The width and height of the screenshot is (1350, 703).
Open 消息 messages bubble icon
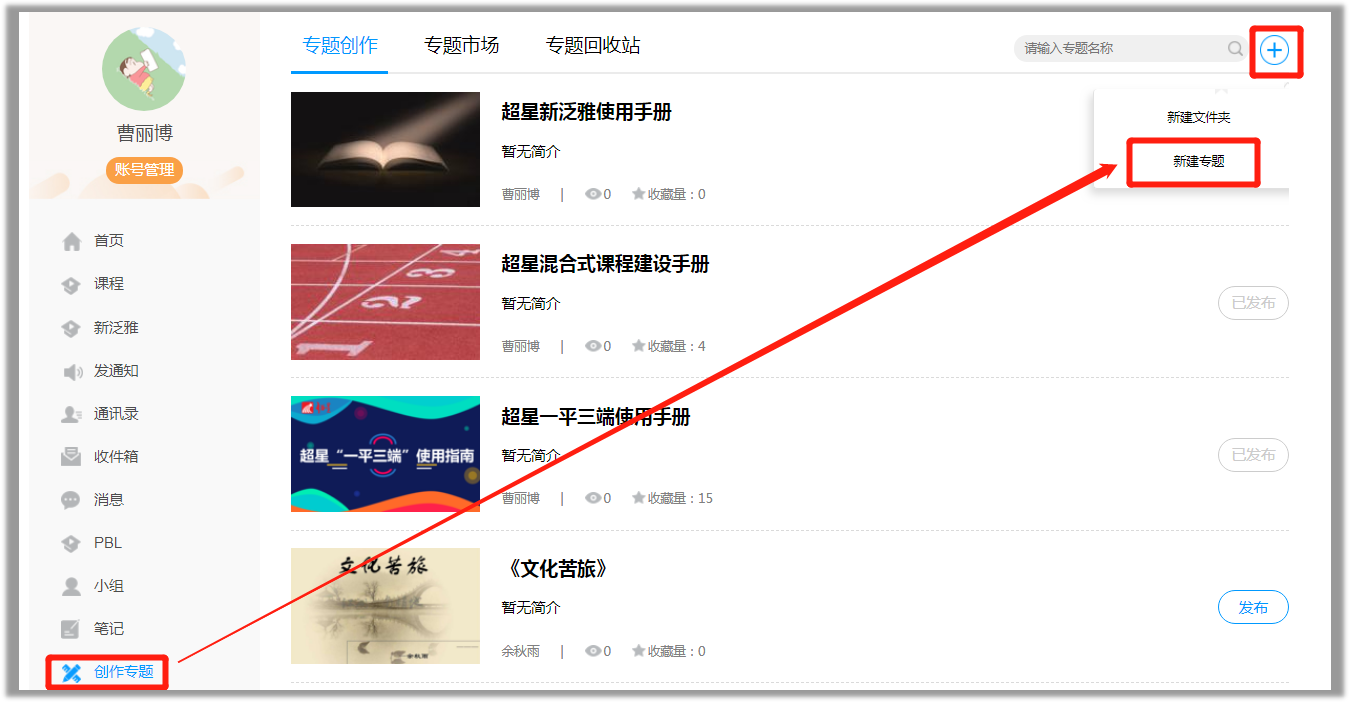tap(71, 500)
